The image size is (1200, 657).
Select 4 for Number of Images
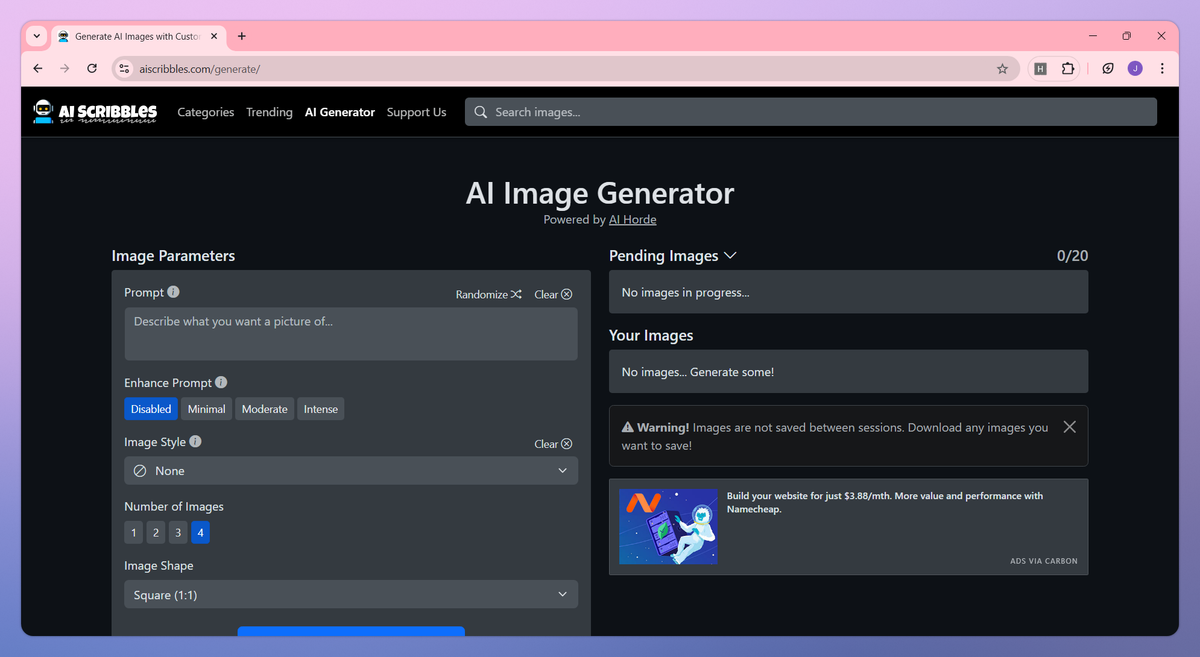pyautogui.click(x=200, y=533)
